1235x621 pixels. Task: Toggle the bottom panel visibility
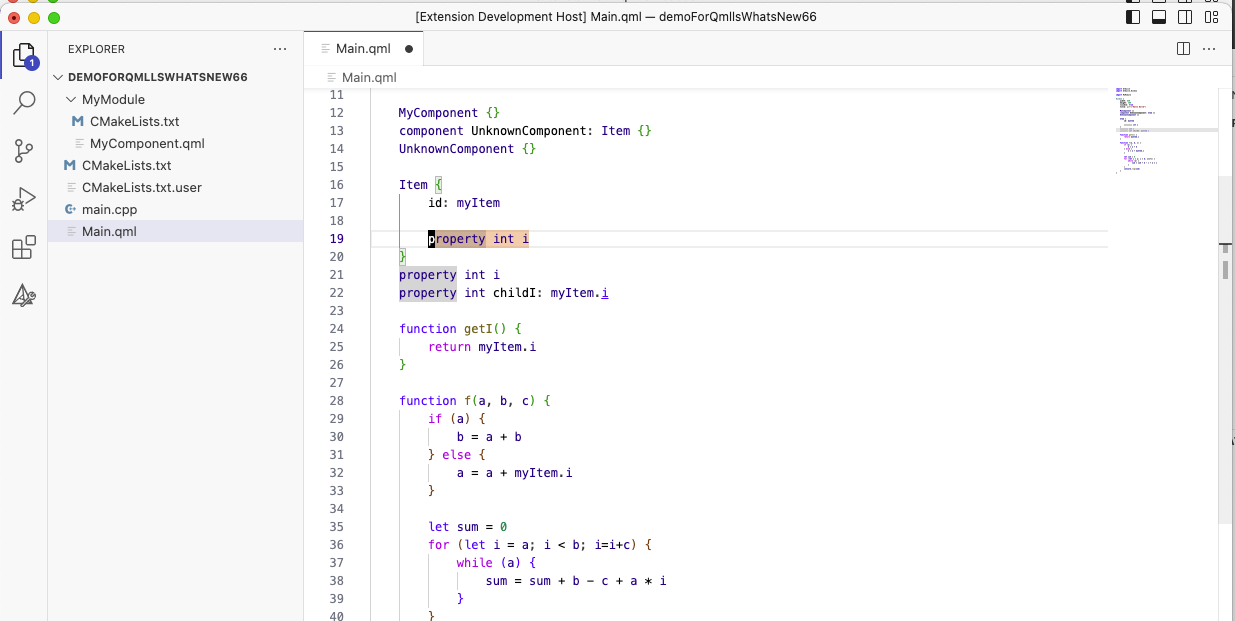(1159, 17)
